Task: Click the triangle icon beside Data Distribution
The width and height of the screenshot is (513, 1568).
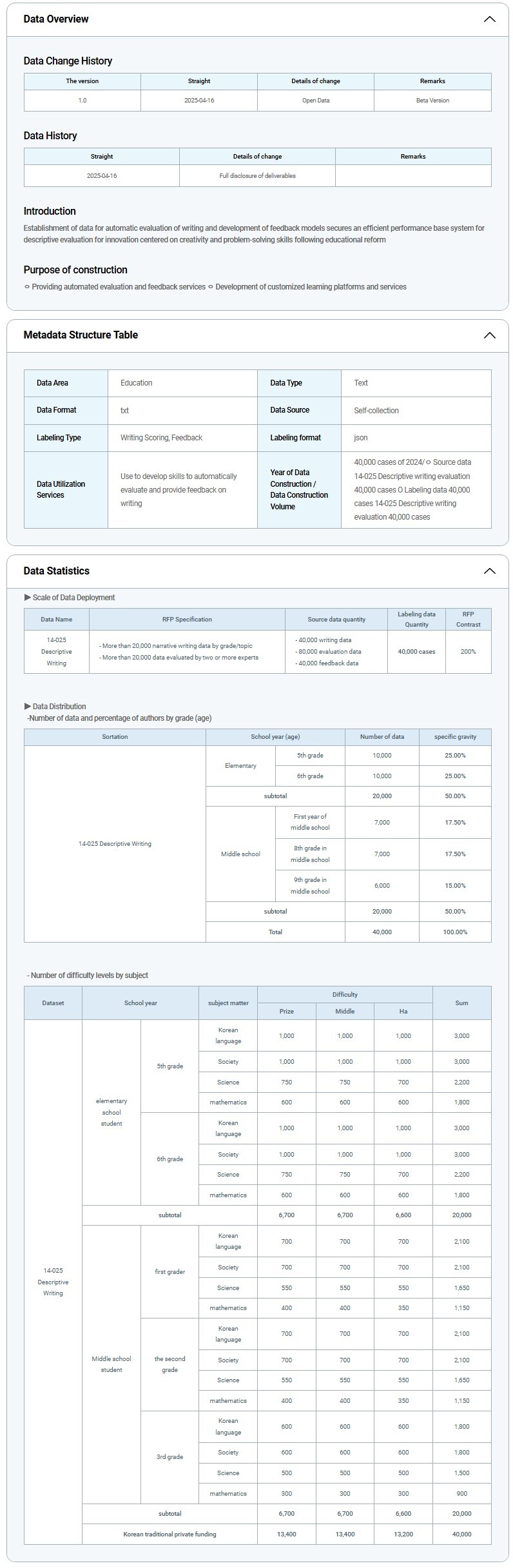Action: (28, 707)
